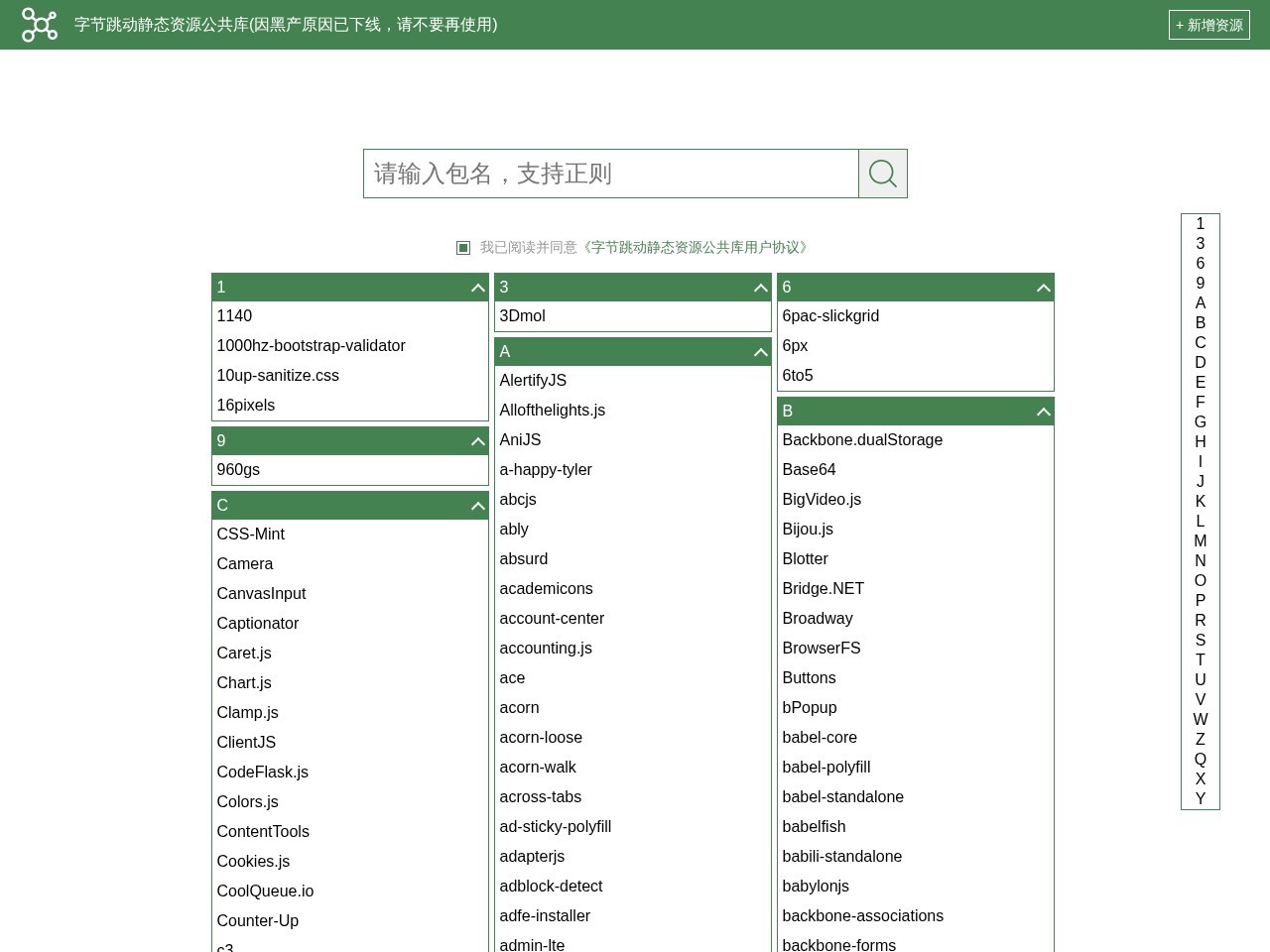Open the 字节跳动静态资源公共库用户协议 link
Image resolution: width=1270 pixels, height=952 pixels.
[695, 247]
